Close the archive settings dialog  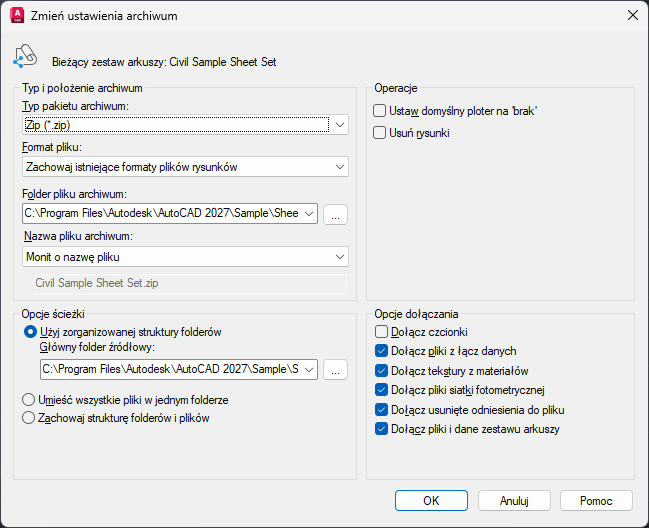632,15
